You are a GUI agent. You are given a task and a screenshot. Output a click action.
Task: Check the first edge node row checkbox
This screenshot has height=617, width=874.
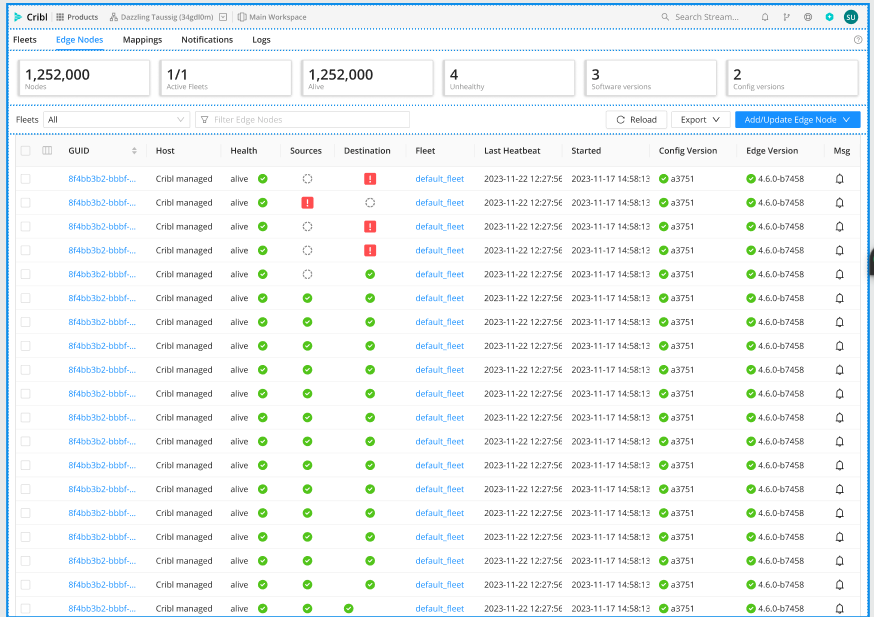tap(25, 179)
